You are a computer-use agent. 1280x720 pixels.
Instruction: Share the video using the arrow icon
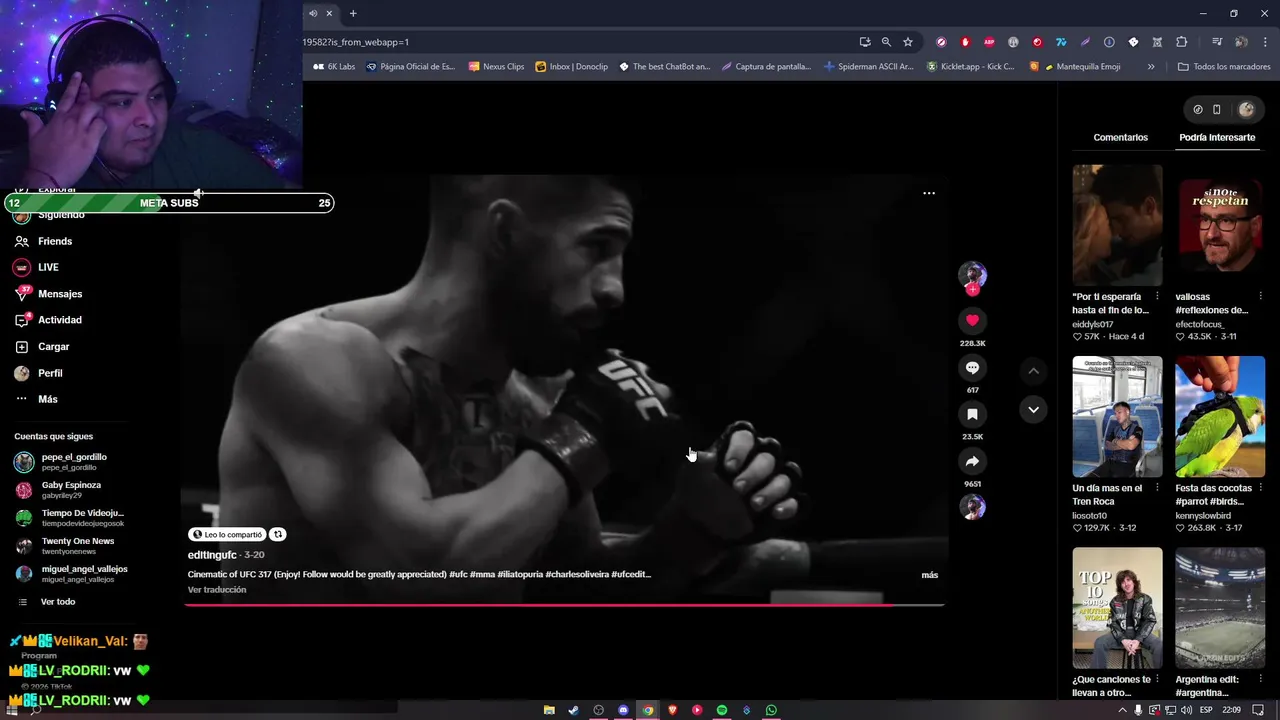point(972,461)
